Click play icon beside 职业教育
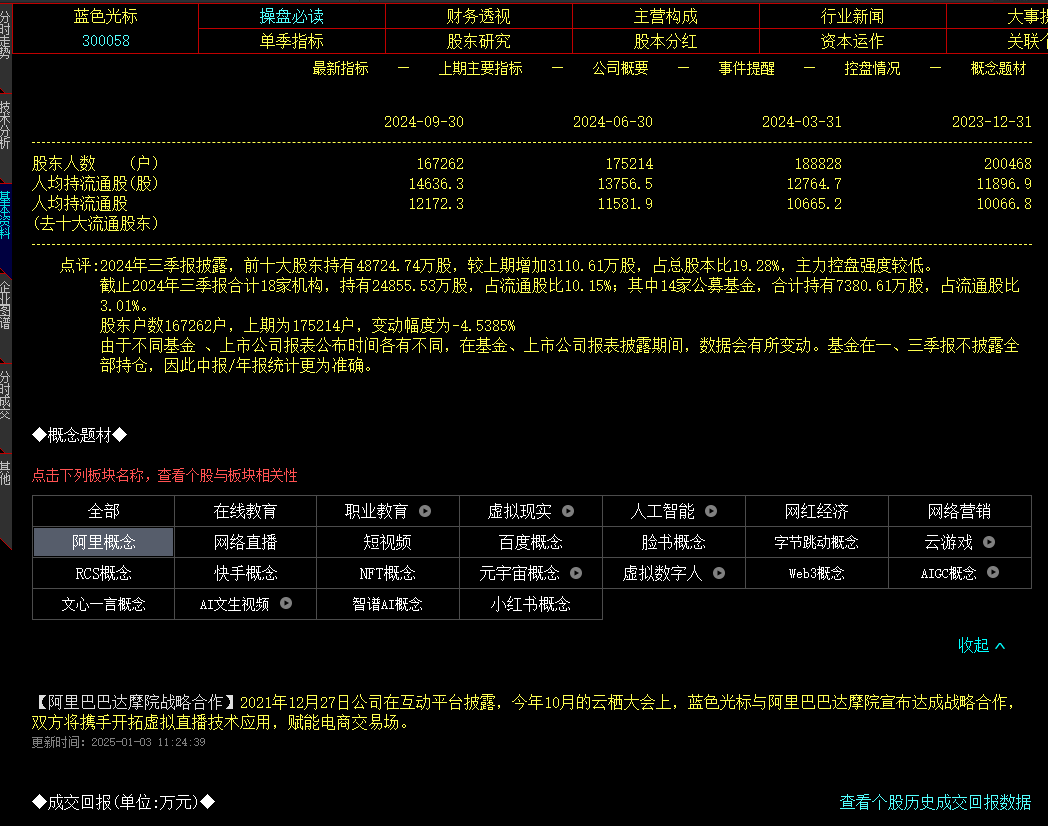The height and width of the screenshot is (826, 1048). (425, 511)
